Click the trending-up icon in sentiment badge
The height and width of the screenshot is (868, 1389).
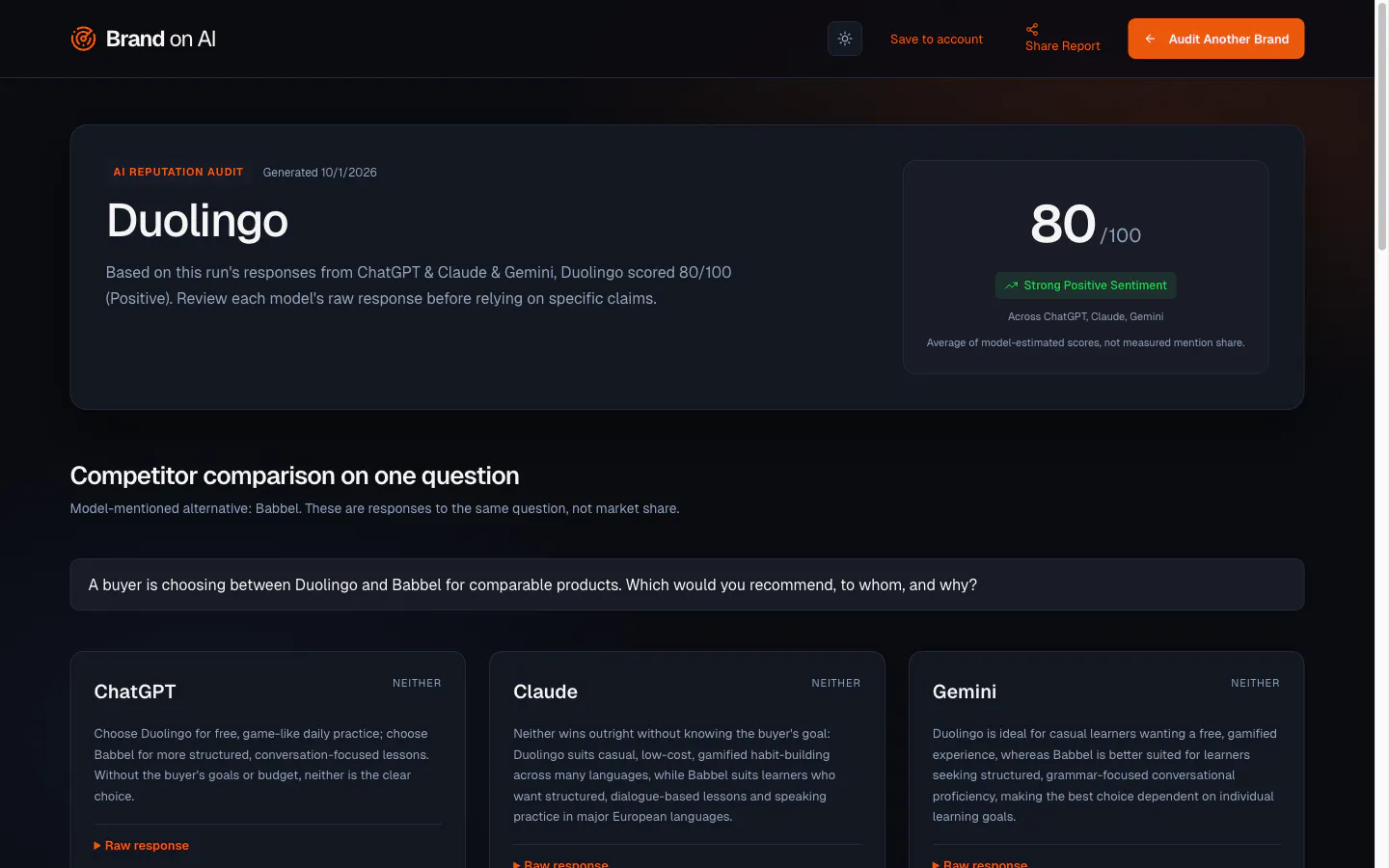coord(1012,285)
